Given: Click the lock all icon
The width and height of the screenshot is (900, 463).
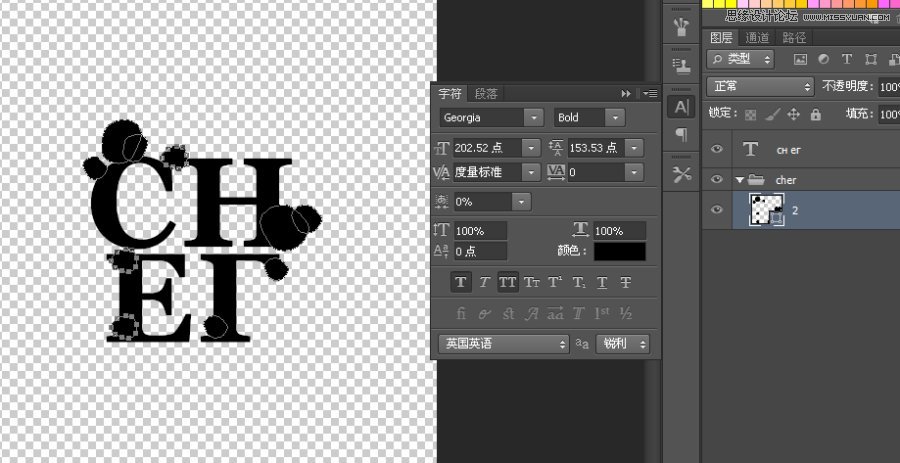Looking at the screenshot, I should coord(815,114).
